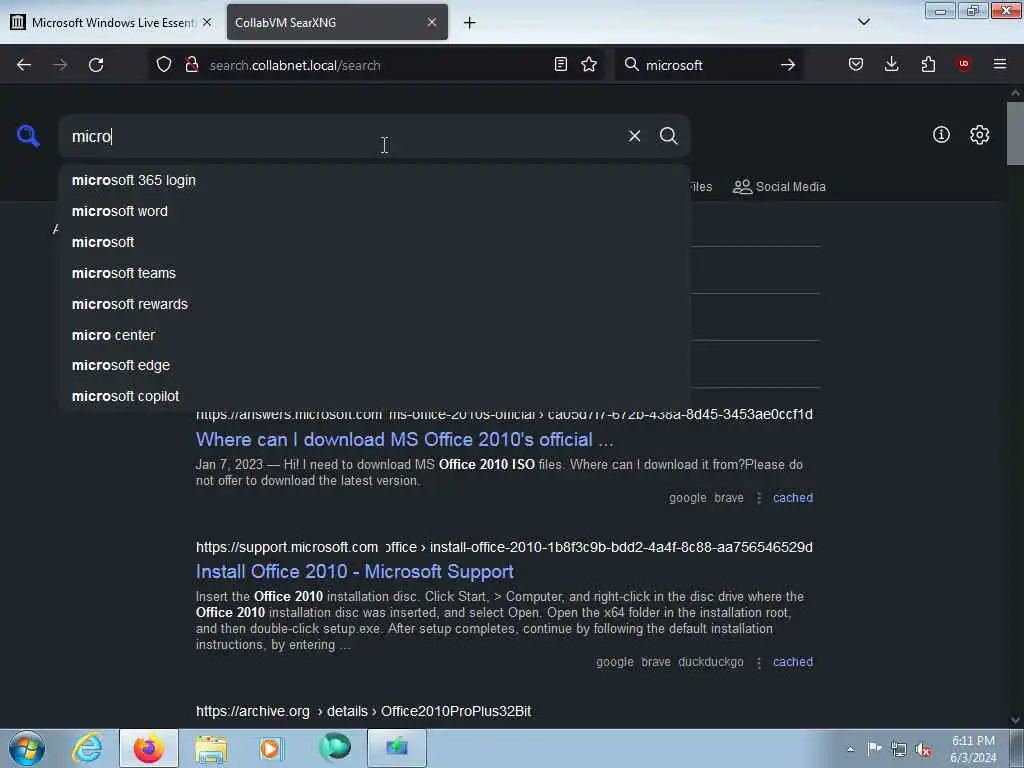Close the Microsoft Windows Live tab

point(207,22)
